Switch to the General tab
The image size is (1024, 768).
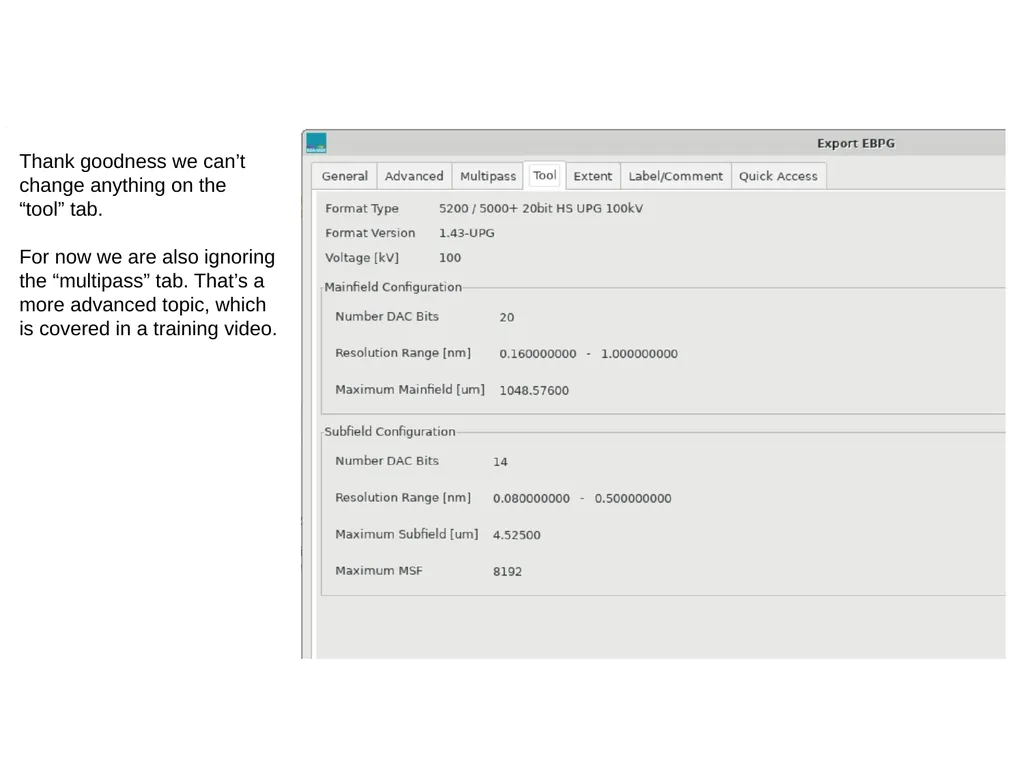[x=345, y=176]
